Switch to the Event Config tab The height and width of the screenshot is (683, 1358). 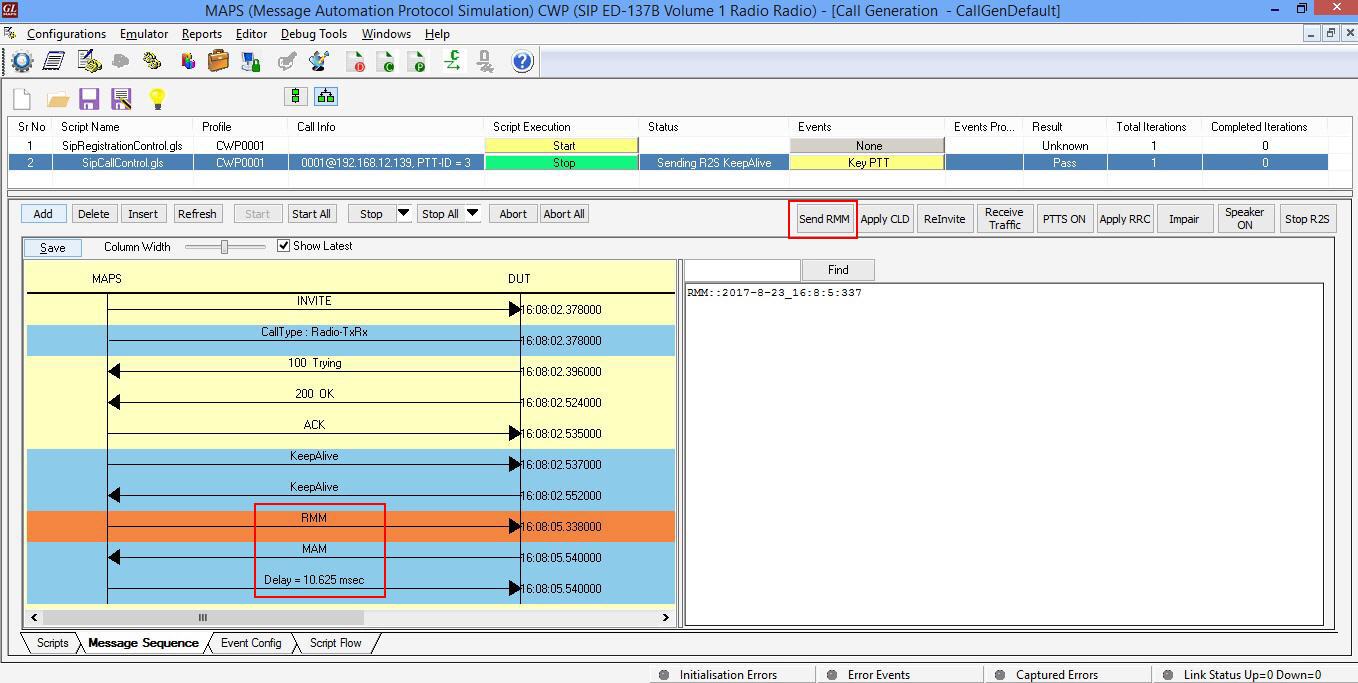pos(251,643)
